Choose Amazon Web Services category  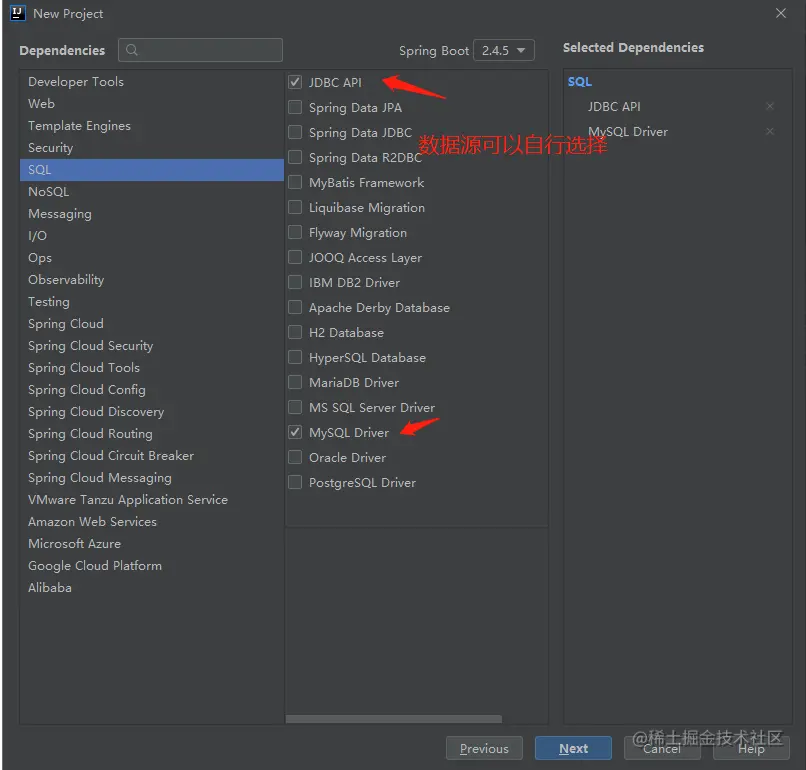pos(152,522)
